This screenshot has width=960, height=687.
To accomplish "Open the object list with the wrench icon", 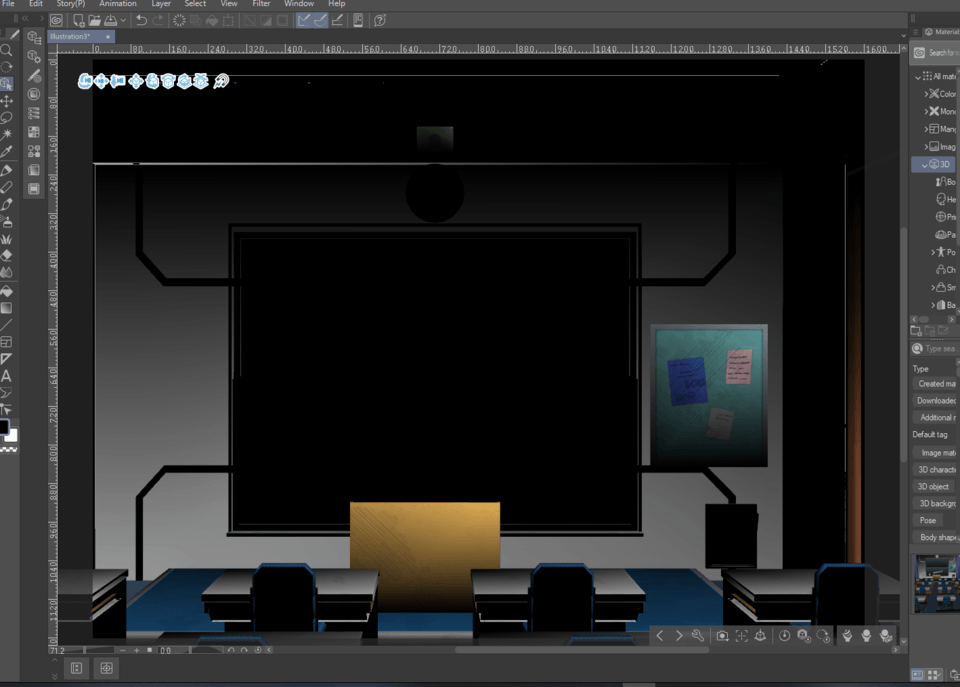I will [697, 636].
